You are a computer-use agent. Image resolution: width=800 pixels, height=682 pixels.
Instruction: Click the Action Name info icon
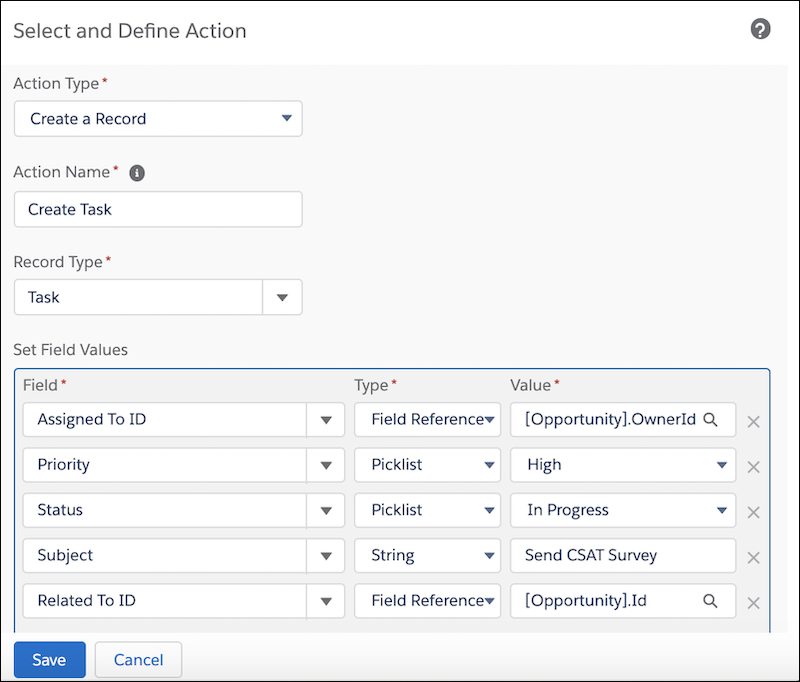(x=137, y=173)
